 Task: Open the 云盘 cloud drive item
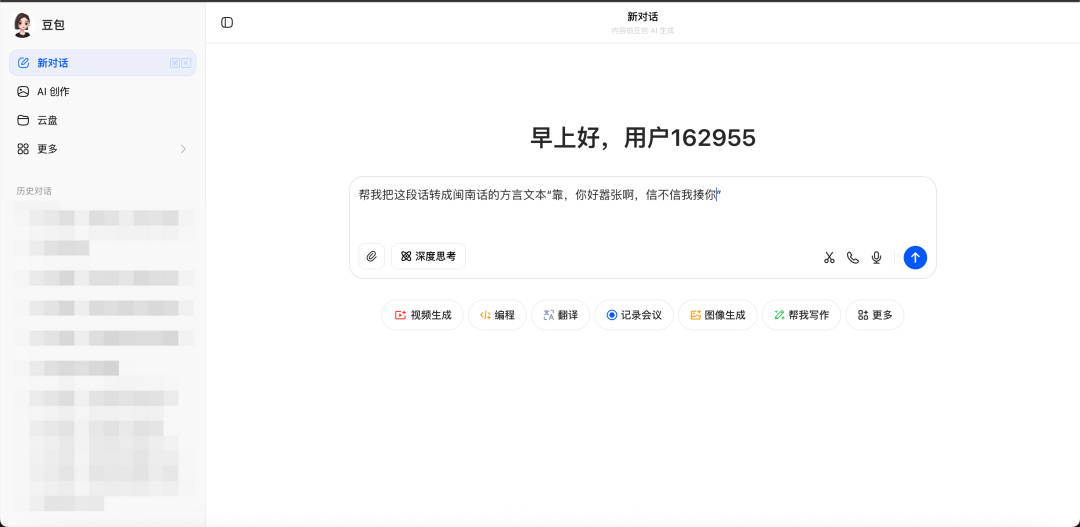pyautogui.click(x=103, y=120)
